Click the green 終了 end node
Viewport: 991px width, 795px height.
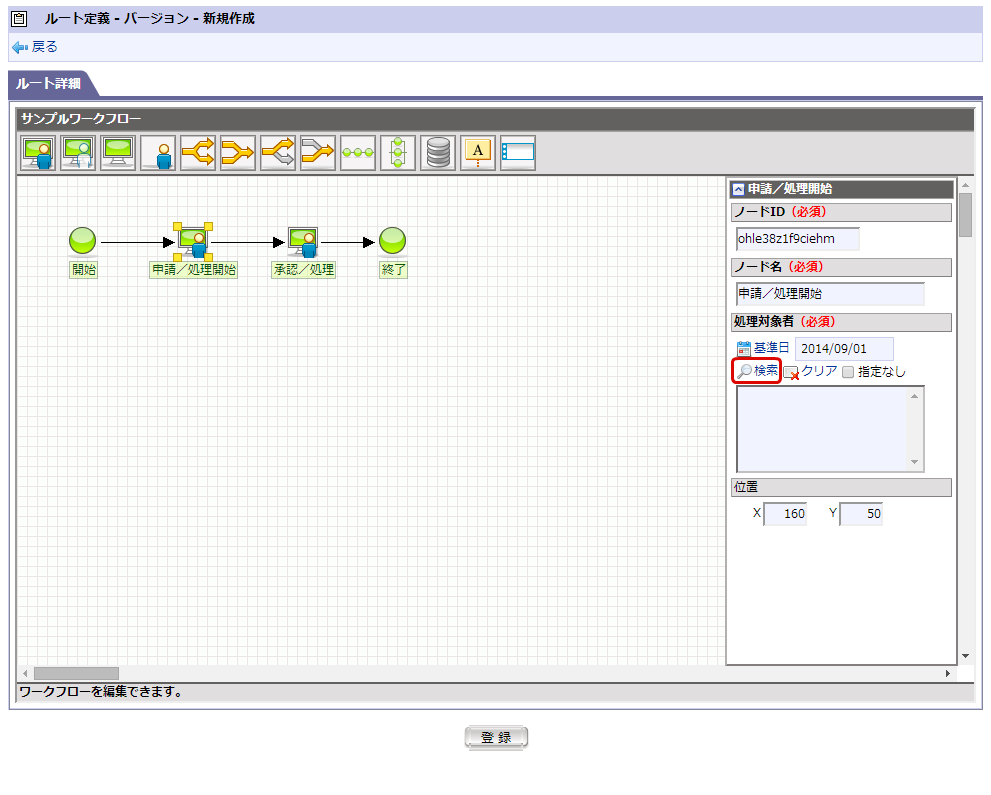click(392, 241)
